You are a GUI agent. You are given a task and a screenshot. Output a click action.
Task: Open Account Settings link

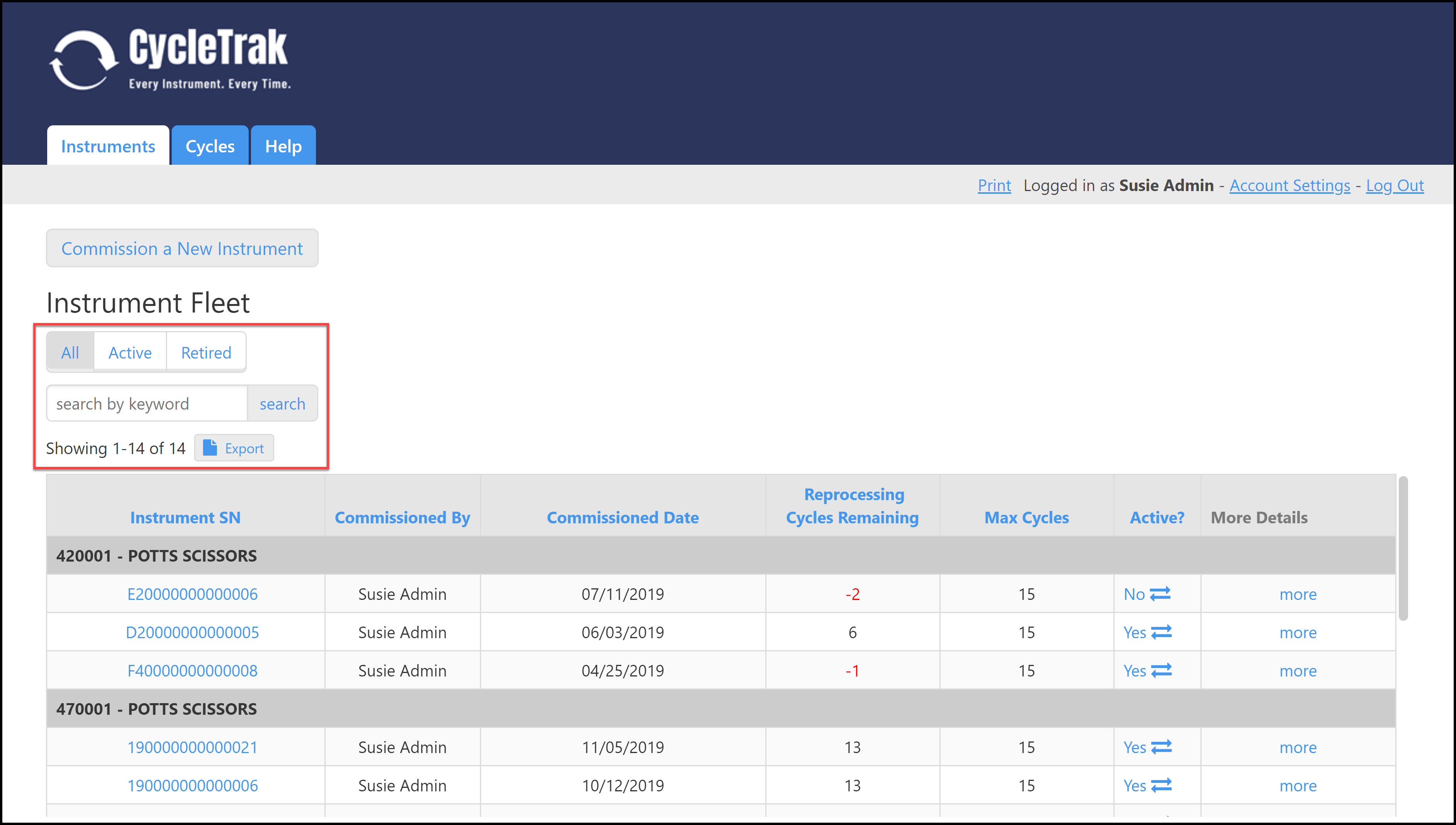click(1289, 185)
